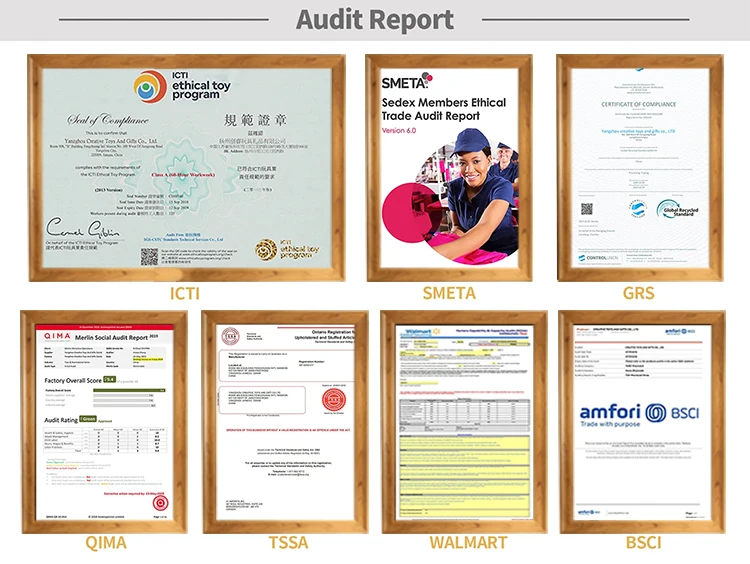The image size is (750, 564).
Task: Click the 'WALMART' caption label
Action: [x=468, y=543]
